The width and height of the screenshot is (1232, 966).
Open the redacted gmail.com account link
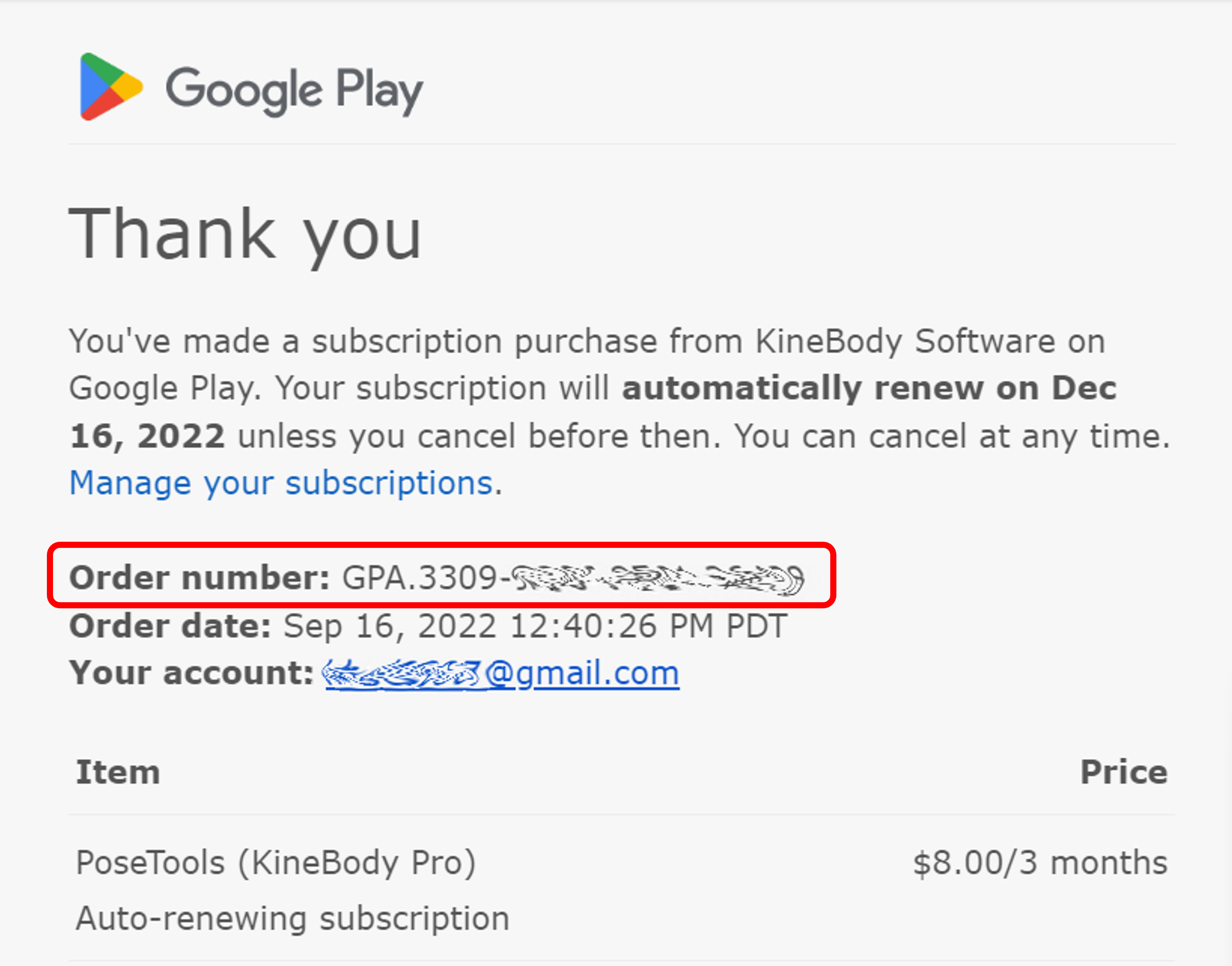(500, 674)
